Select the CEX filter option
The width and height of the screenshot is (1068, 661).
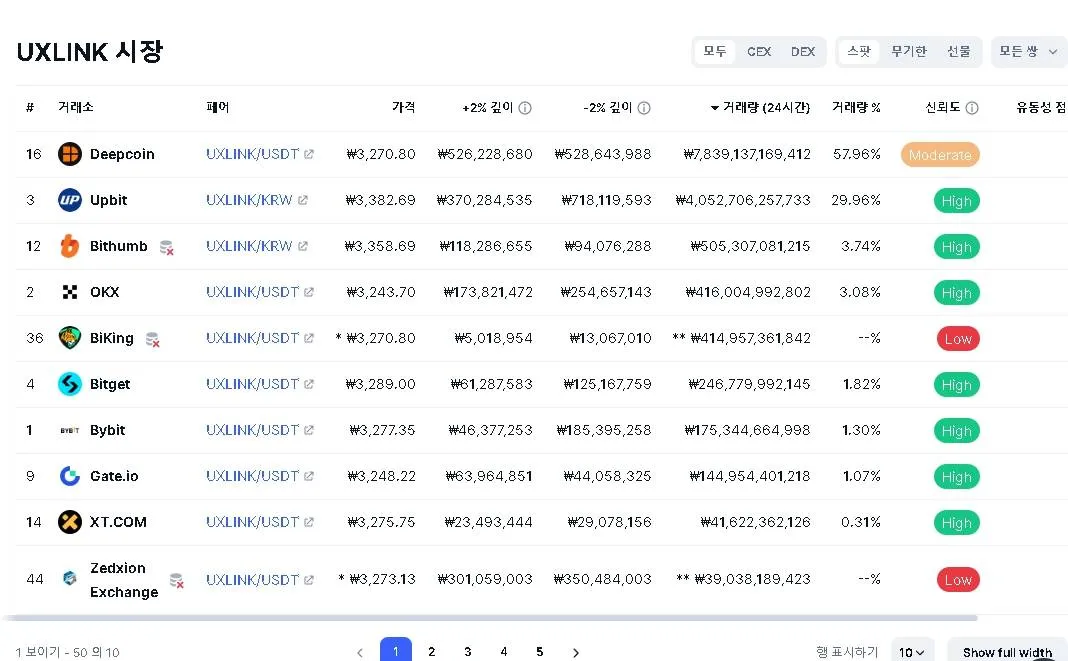point(759,52)
